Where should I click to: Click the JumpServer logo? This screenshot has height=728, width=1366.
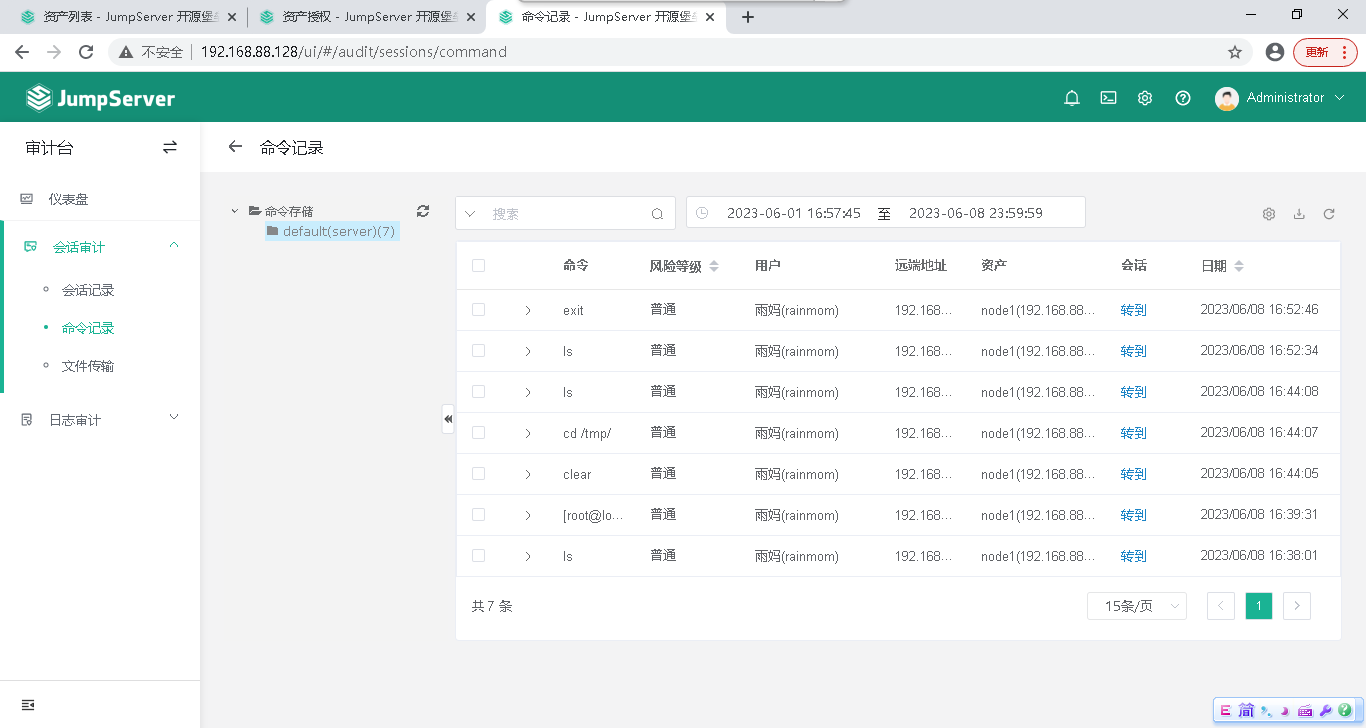coord(100,98)
